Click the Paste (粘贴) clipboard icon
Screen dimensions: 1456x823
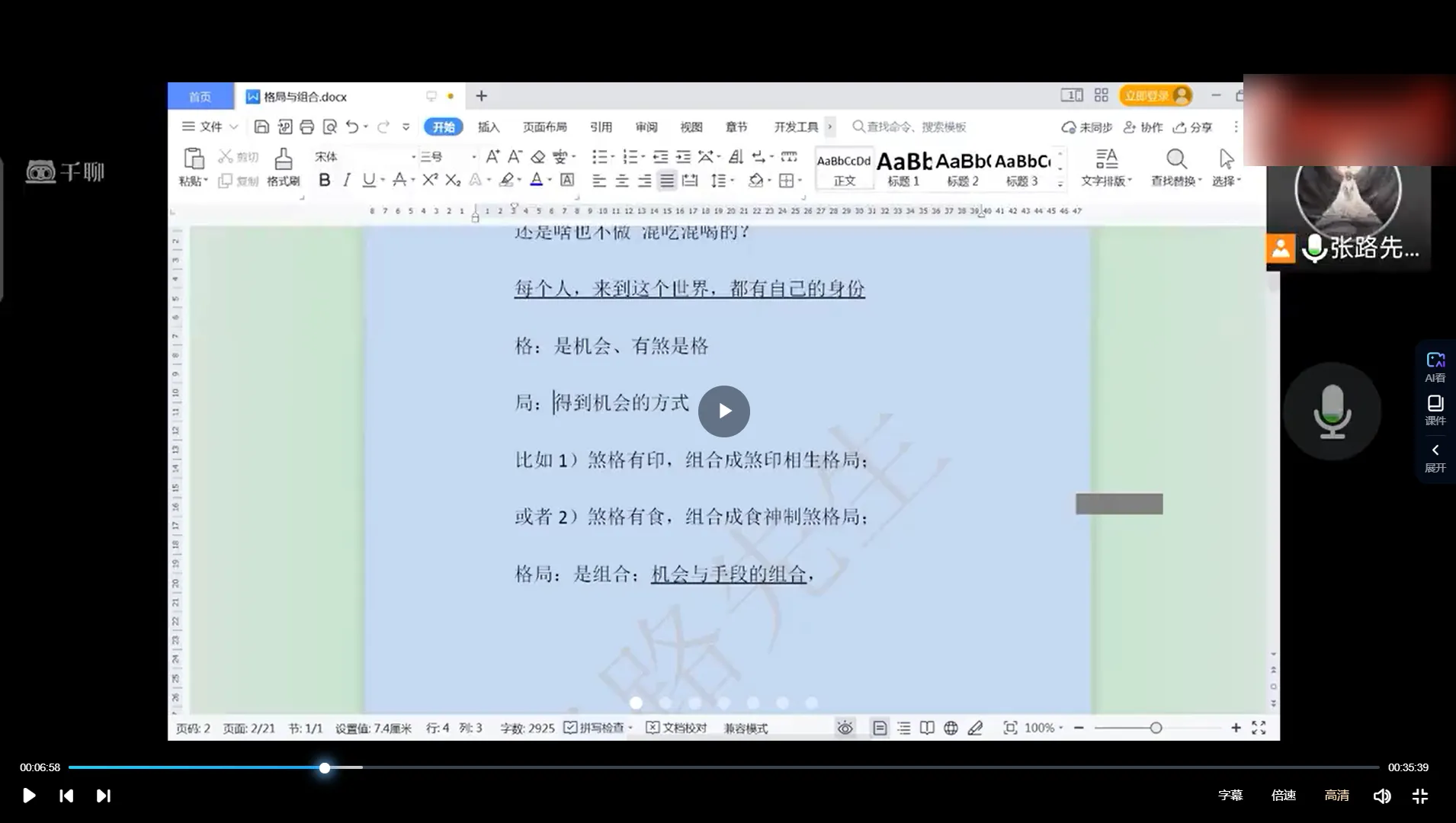(x=194, y=159)
